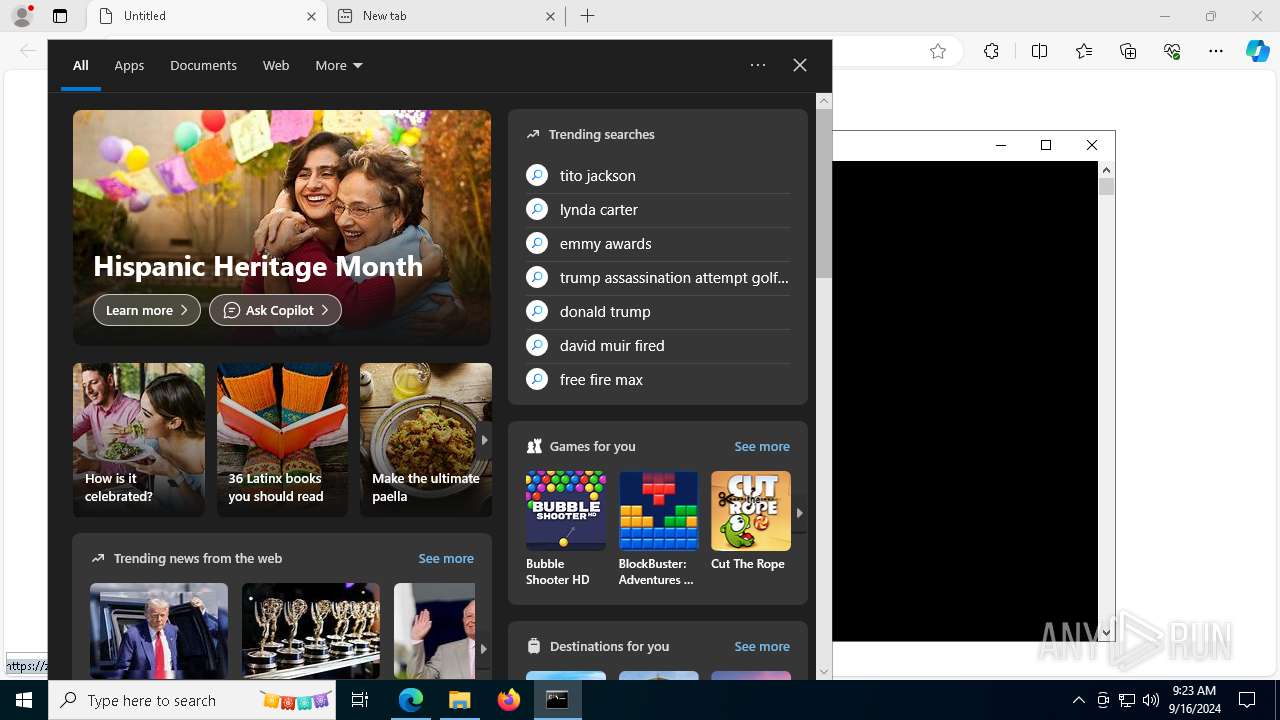This screenshot has width=1280, height=720.
Task: Expand the More filter dropdown
Action: [x=339, y=65]
